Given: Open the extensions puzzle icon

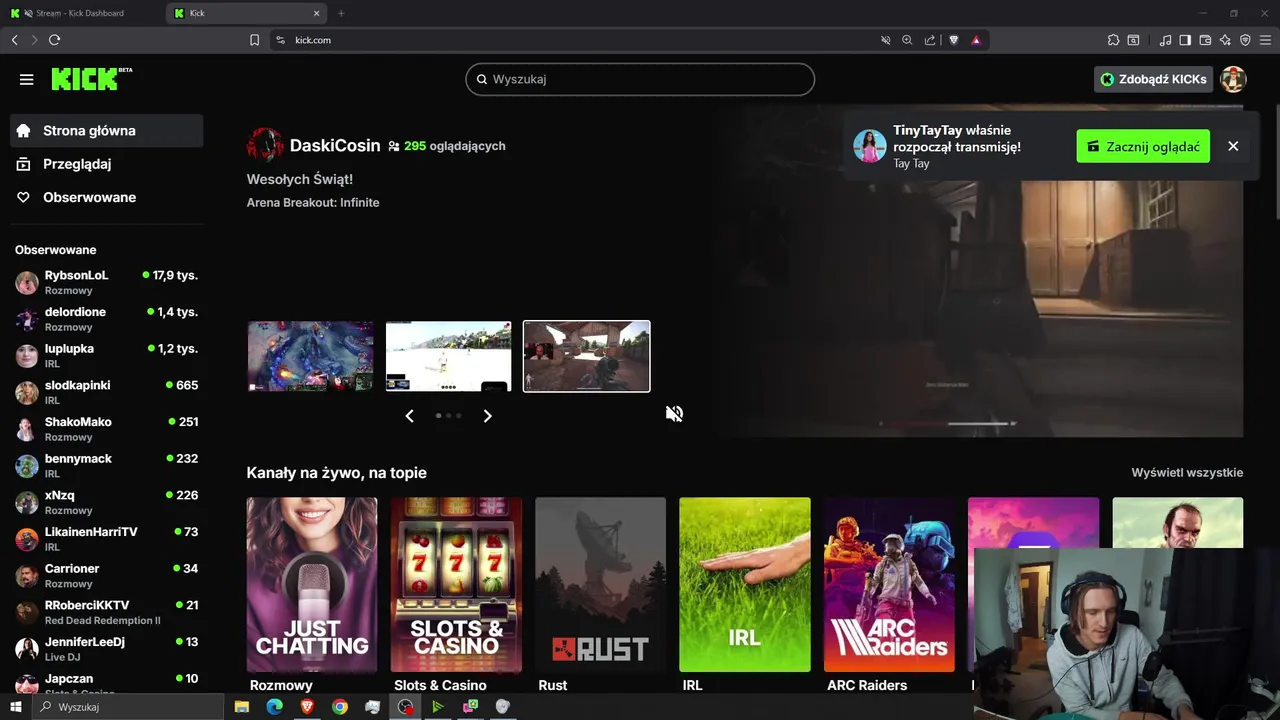Looking at the screenshot, I should click(1113, 40).
